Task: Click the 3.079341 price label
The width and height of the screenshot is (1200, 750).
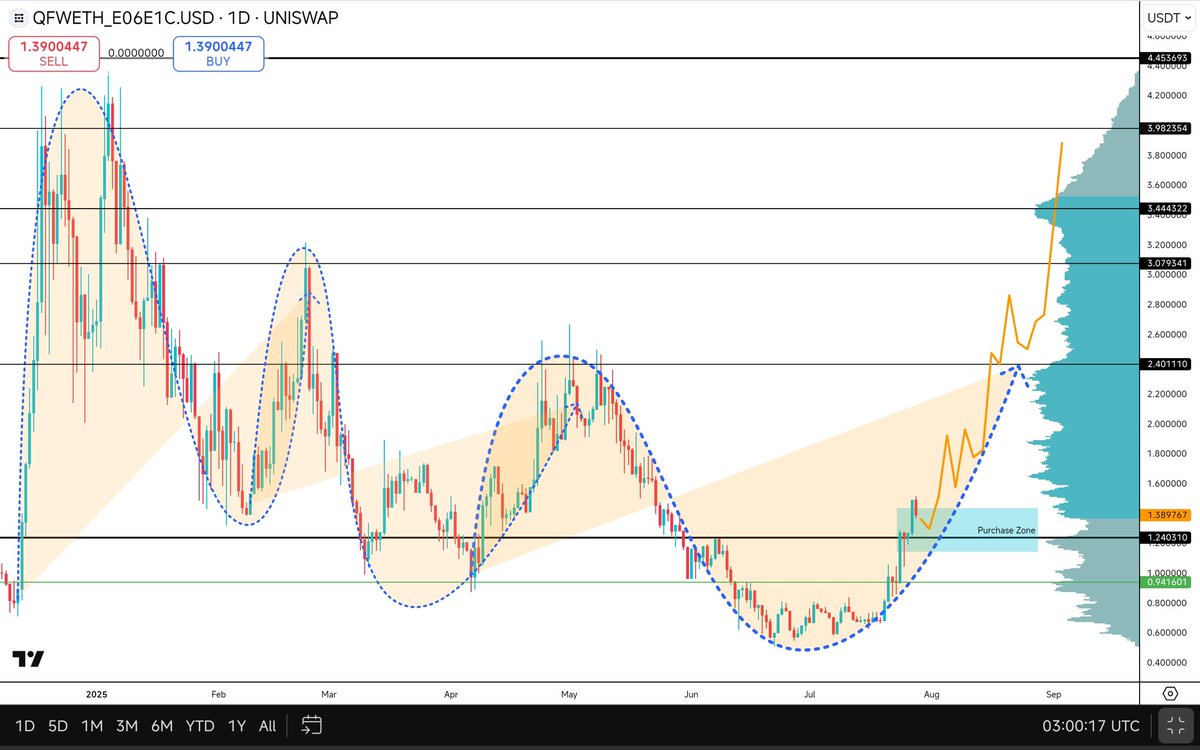Action: tap(1166, 263)
